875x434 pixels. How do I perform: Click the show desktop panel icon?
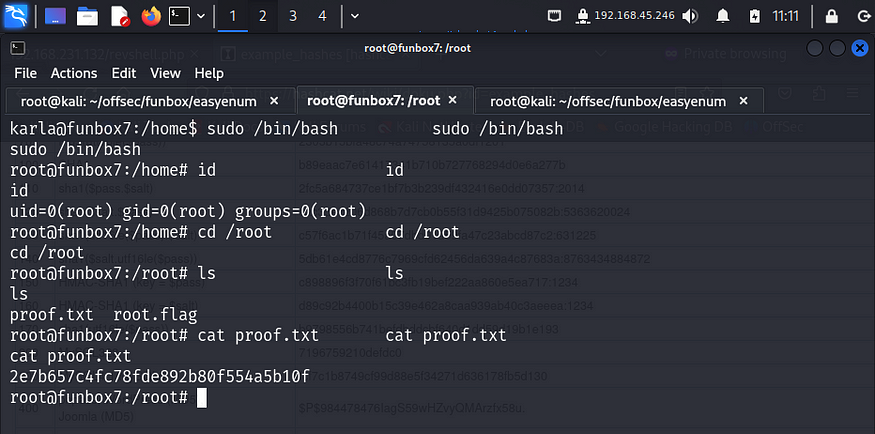coord(55,16)
